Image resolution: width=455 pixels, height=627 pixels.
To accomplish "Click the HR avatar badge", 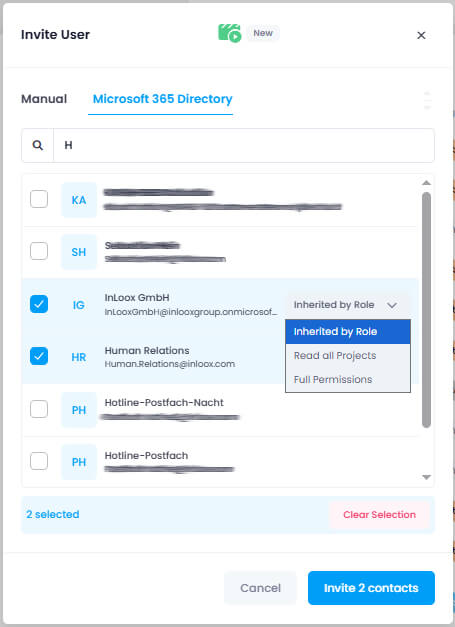I will [79, 357].
